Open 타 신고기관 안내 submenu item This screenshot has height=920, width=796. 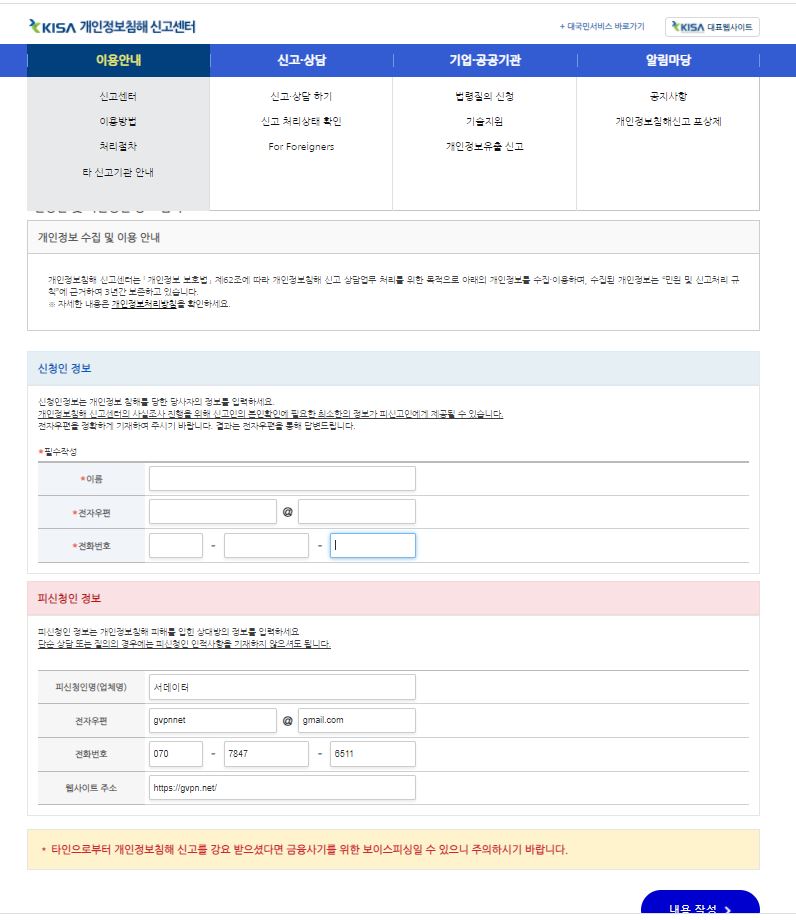118,172
